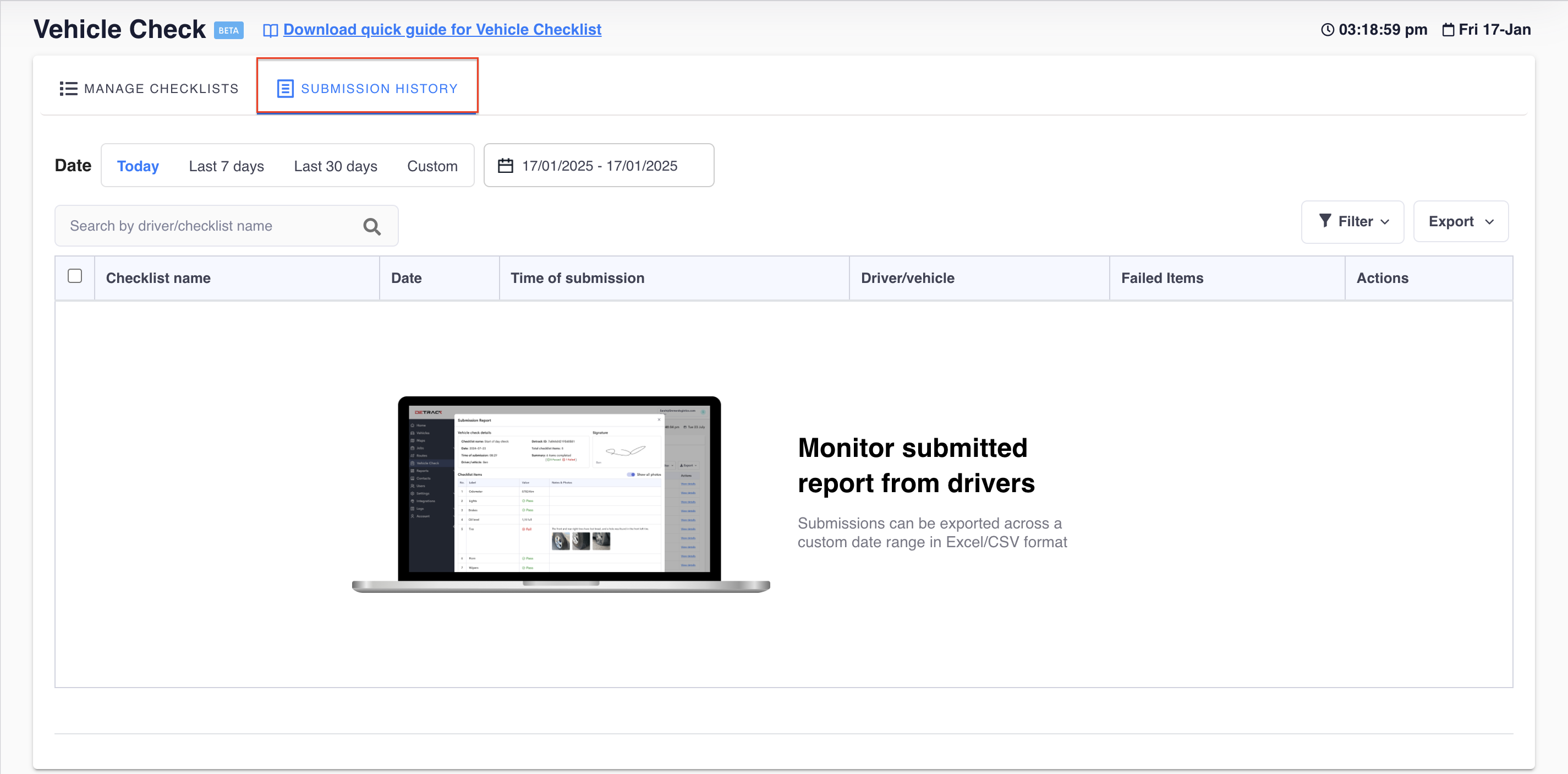Expand the Filter dropdown

[1352, 222]
